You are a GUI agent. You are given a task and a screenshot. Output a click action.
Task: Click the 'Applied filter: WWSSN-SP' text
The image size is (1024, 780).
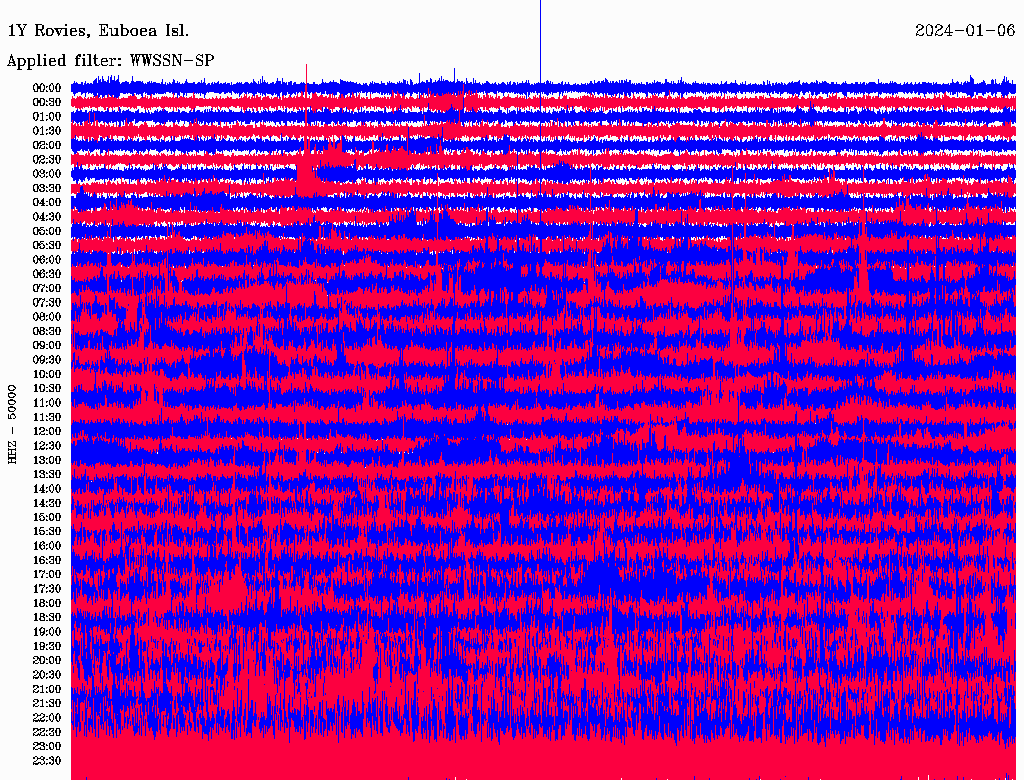(110, 61)
